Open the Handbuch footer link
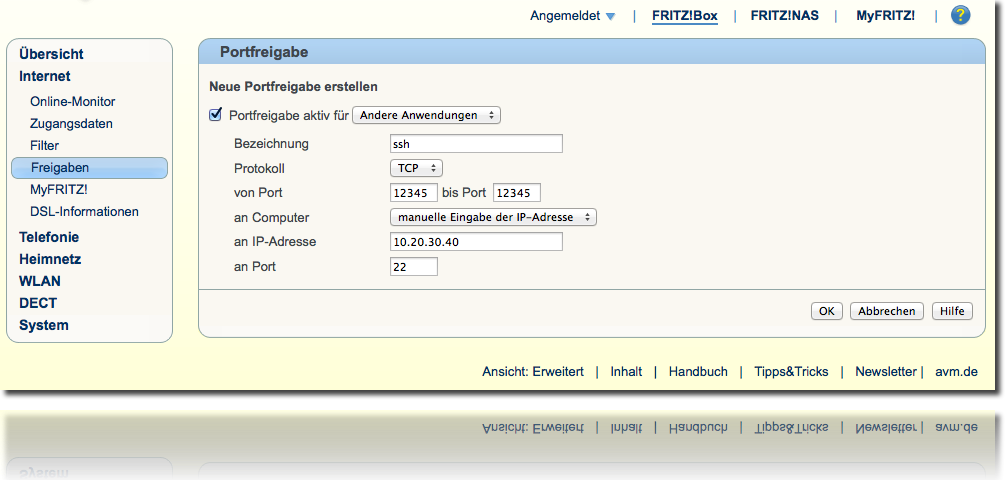Viewport: 1005px width, 480px height. tap(698, 371)
